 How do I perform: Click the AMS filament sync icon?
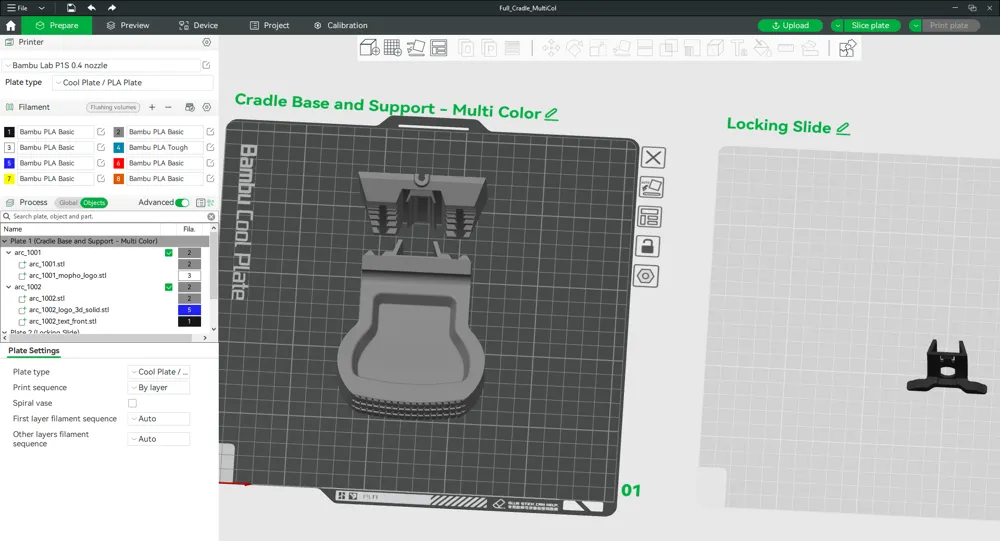[189, 107]
